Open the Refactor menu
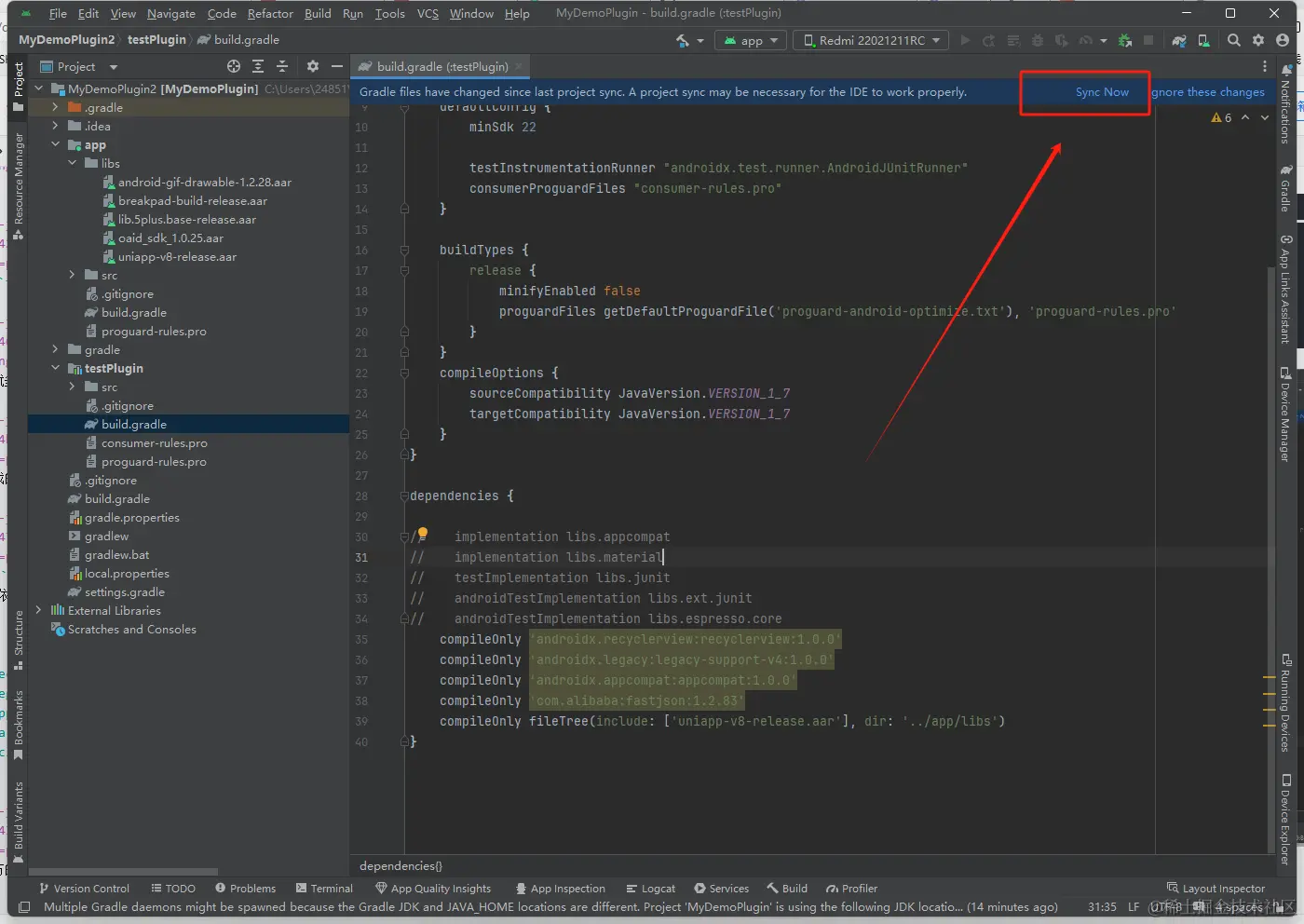This screenshot has height=924, width=1304. 270,13
